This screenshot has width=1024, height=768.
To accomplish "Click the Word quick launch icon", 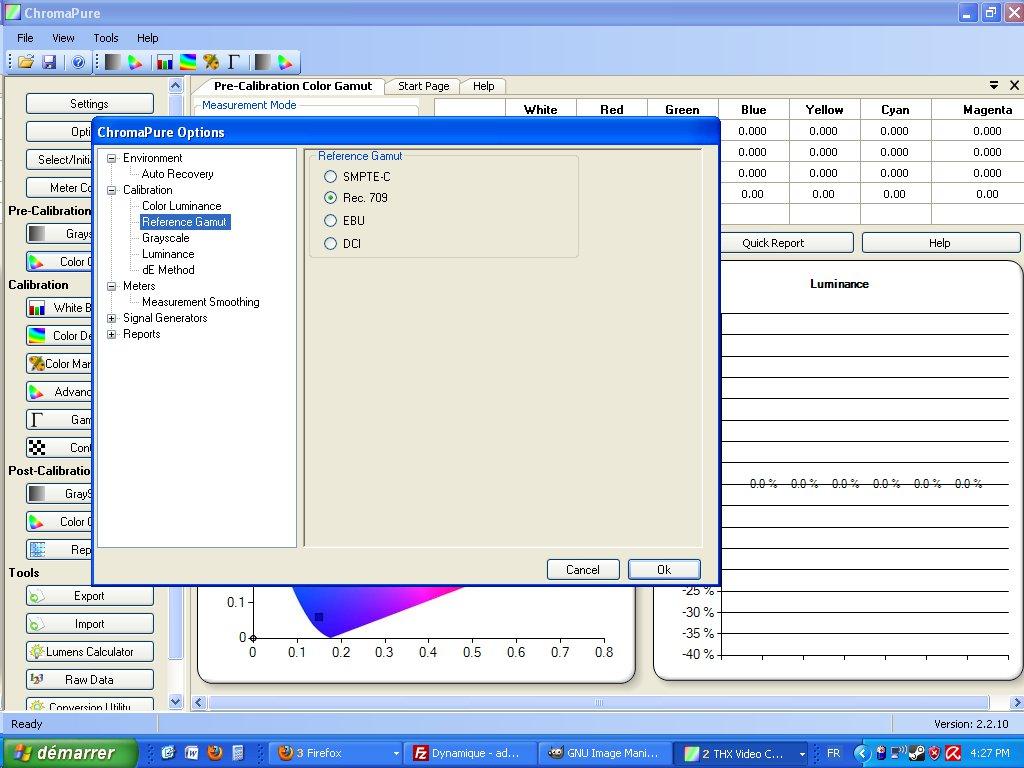I will tap(192, 752).
